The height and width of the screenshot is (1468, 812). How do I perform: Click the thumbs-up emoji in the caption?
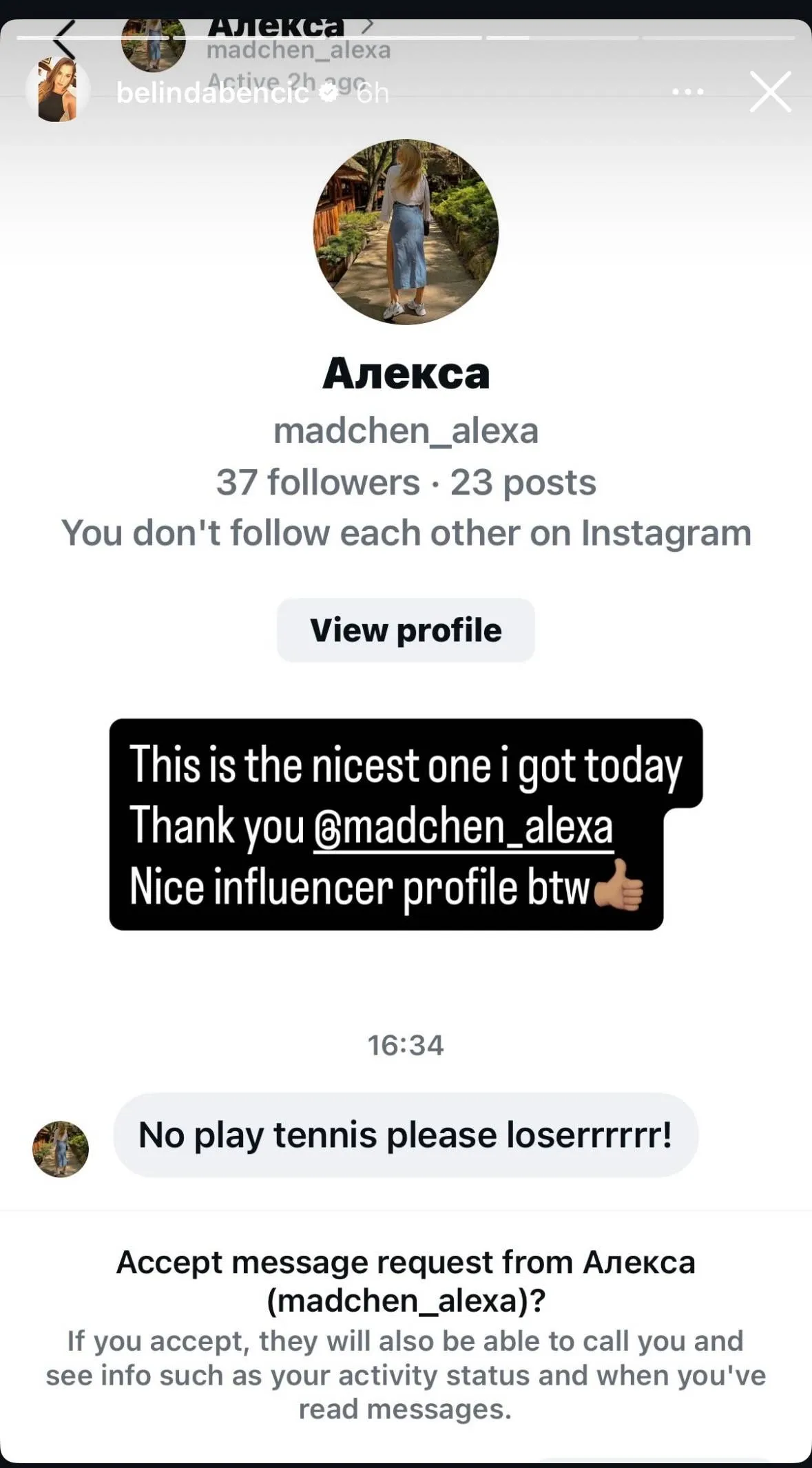pyautogui.click(x=618, y=887)
